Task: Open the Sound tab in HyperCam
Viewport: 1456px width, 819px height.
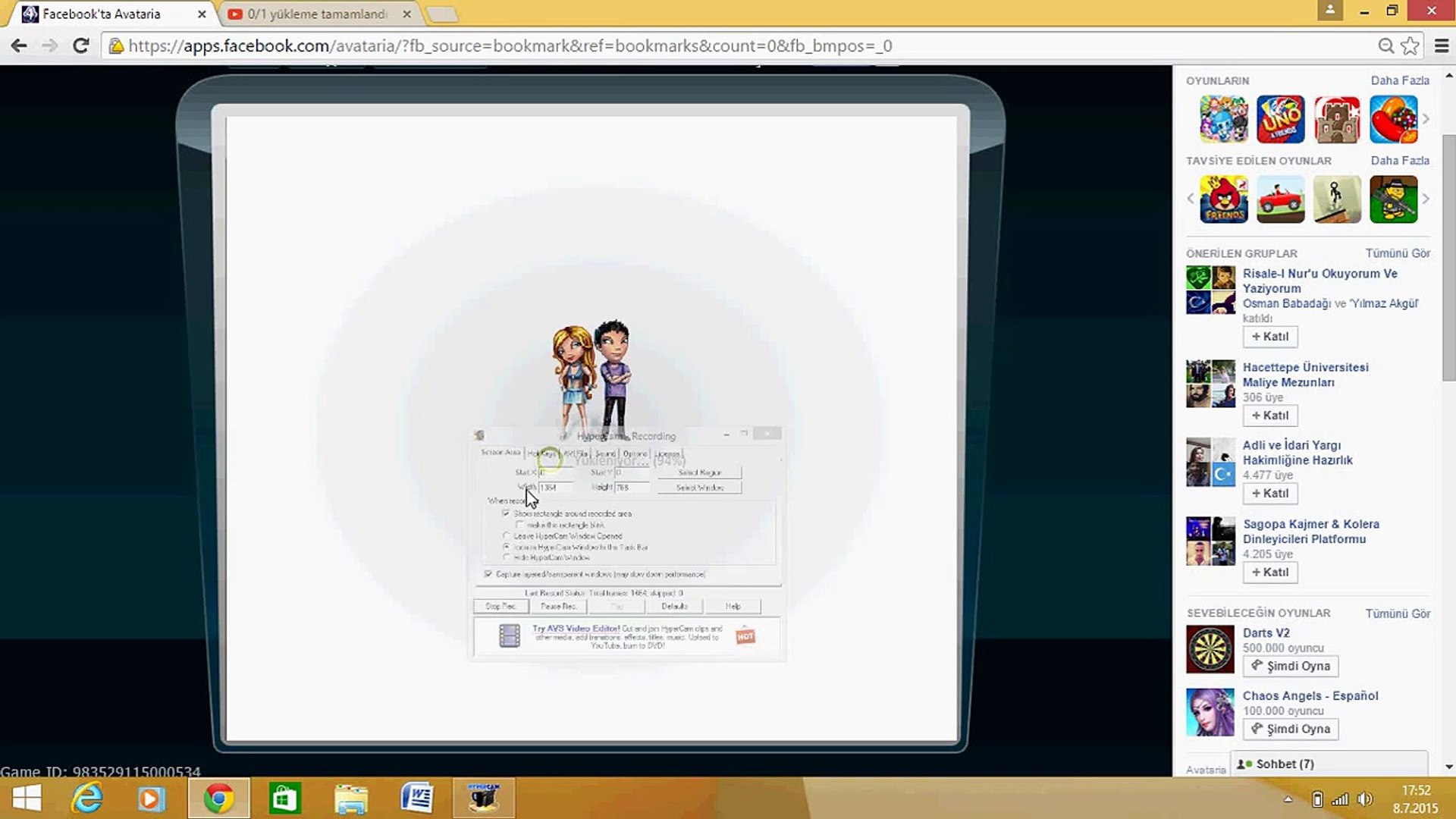Action: tap(604, 453)
